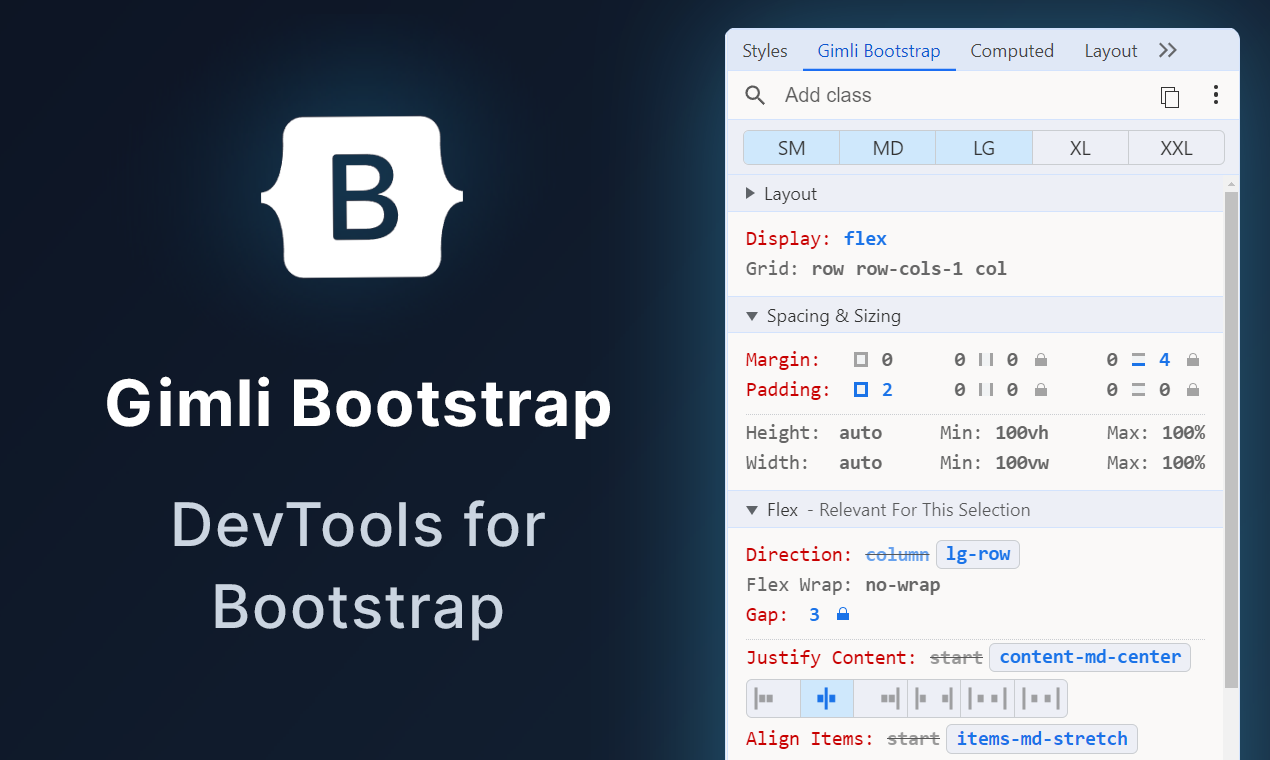The image size is (1270, 760).
Task: Select the Gimli Bootstrap tab
Action: pos(879,51)
